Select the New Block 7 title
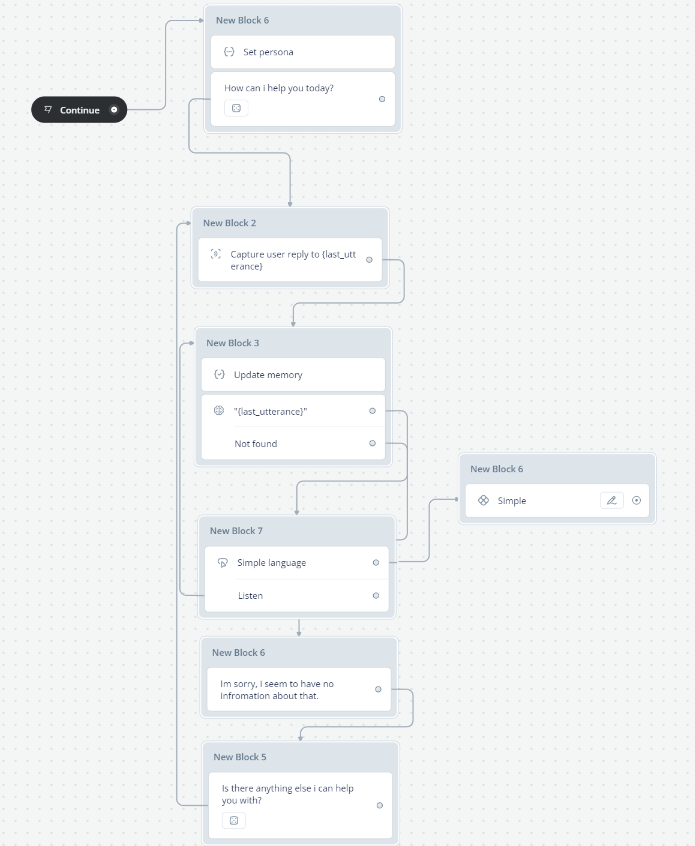Viewport: 695px width, 846px height. pyautogui.click(x=236, y=530)
